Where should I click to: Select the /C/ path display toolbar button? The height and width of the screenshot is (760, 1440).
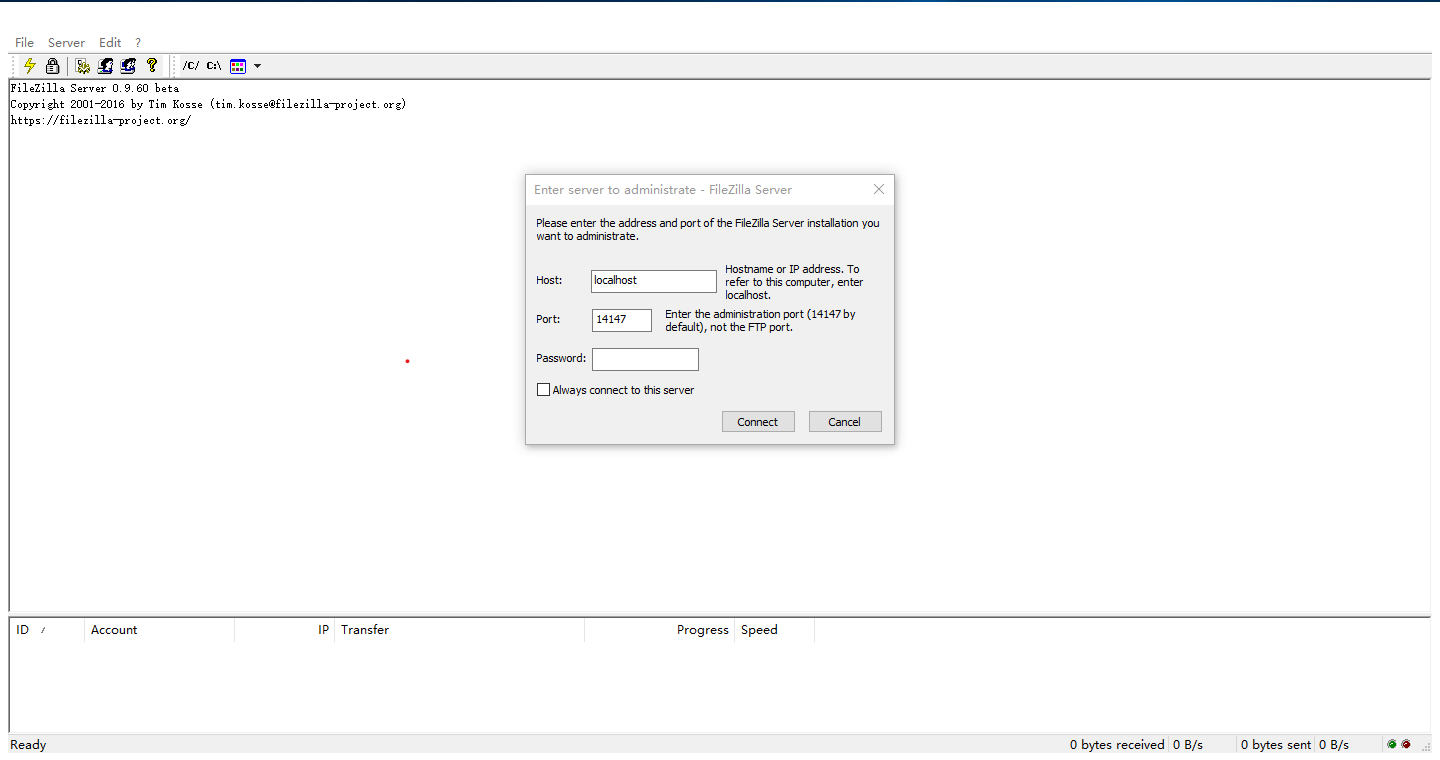(x=190, y=66)
